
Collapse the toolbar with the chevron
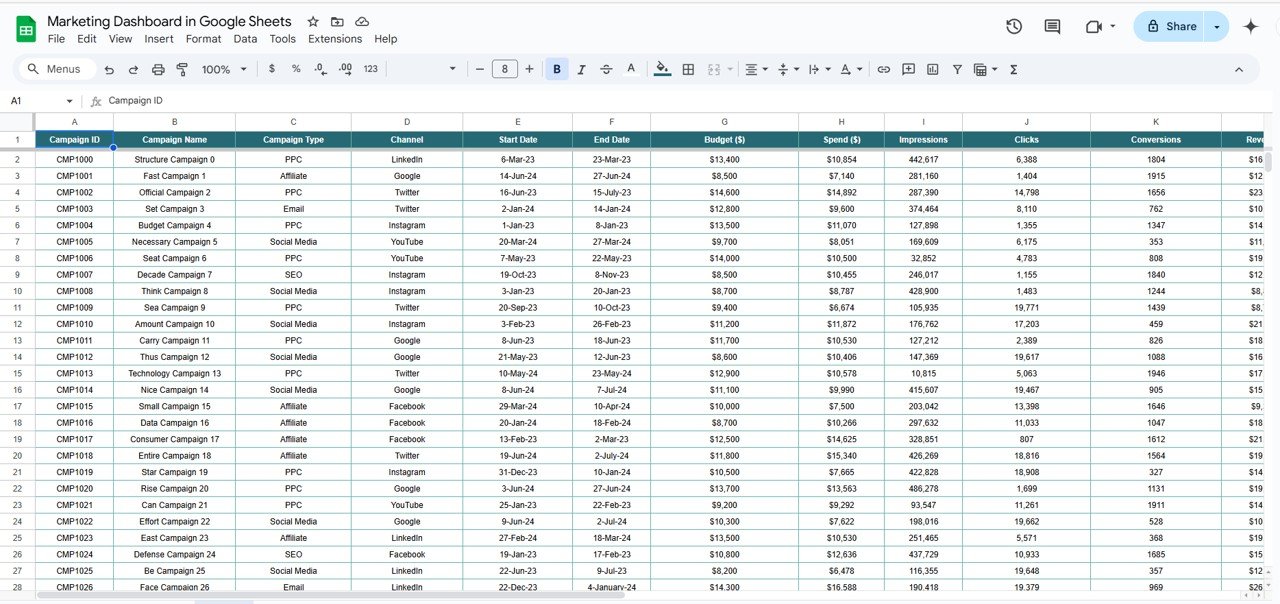coord(1239,69)
